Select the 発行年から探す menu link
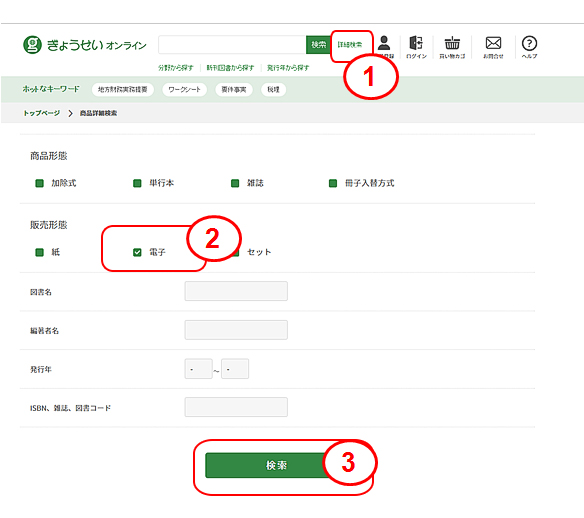 [x=288, y=68]
